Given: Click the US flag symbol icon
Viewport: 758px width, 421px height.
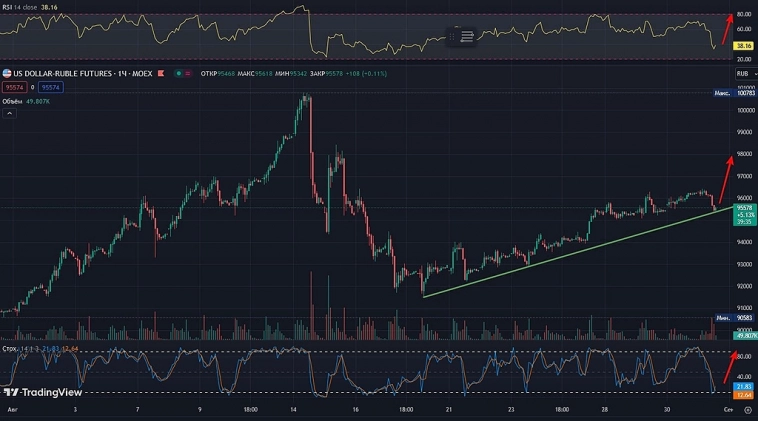Looking at the screenshot, I should coord(5,74).
